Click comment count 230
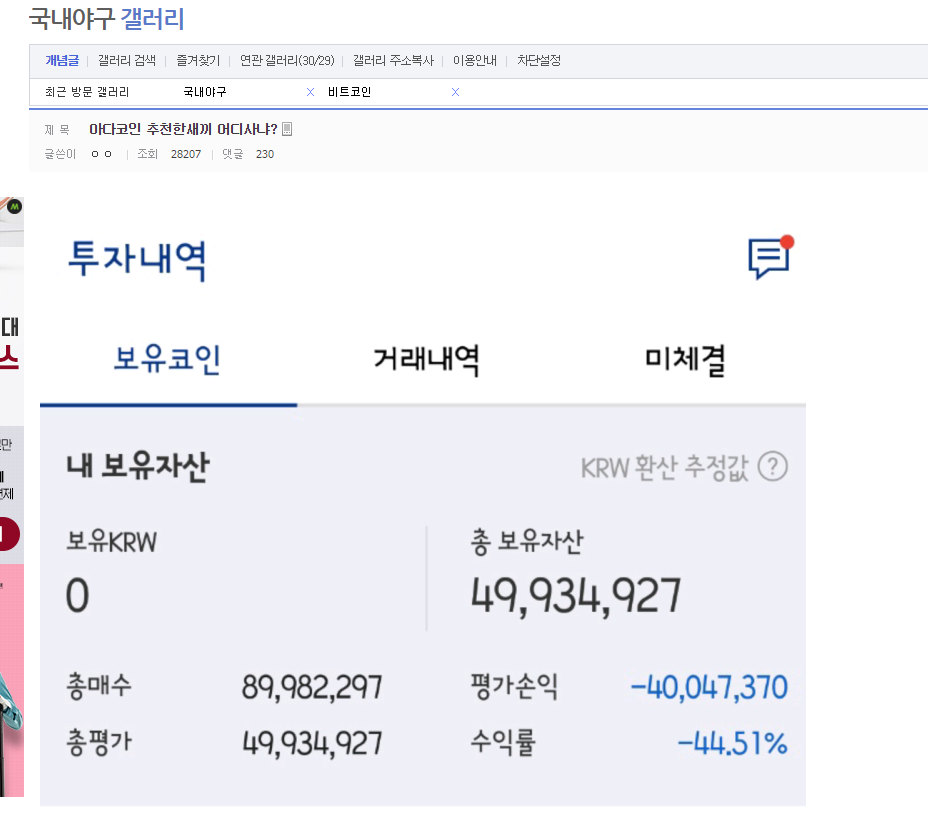The height and width of the screenshot is (827, 928). (x=265, y=154)
